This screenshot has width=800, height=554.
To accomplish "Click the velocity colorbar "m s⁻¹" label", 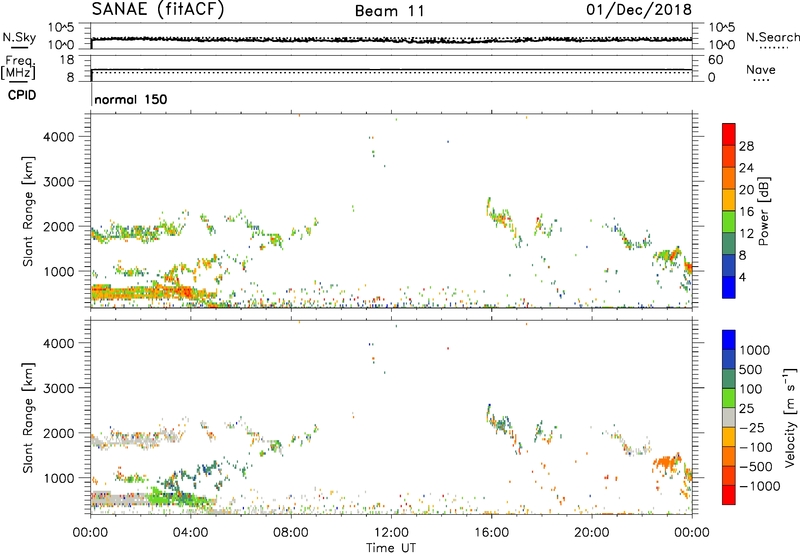I will click(790, 417).
